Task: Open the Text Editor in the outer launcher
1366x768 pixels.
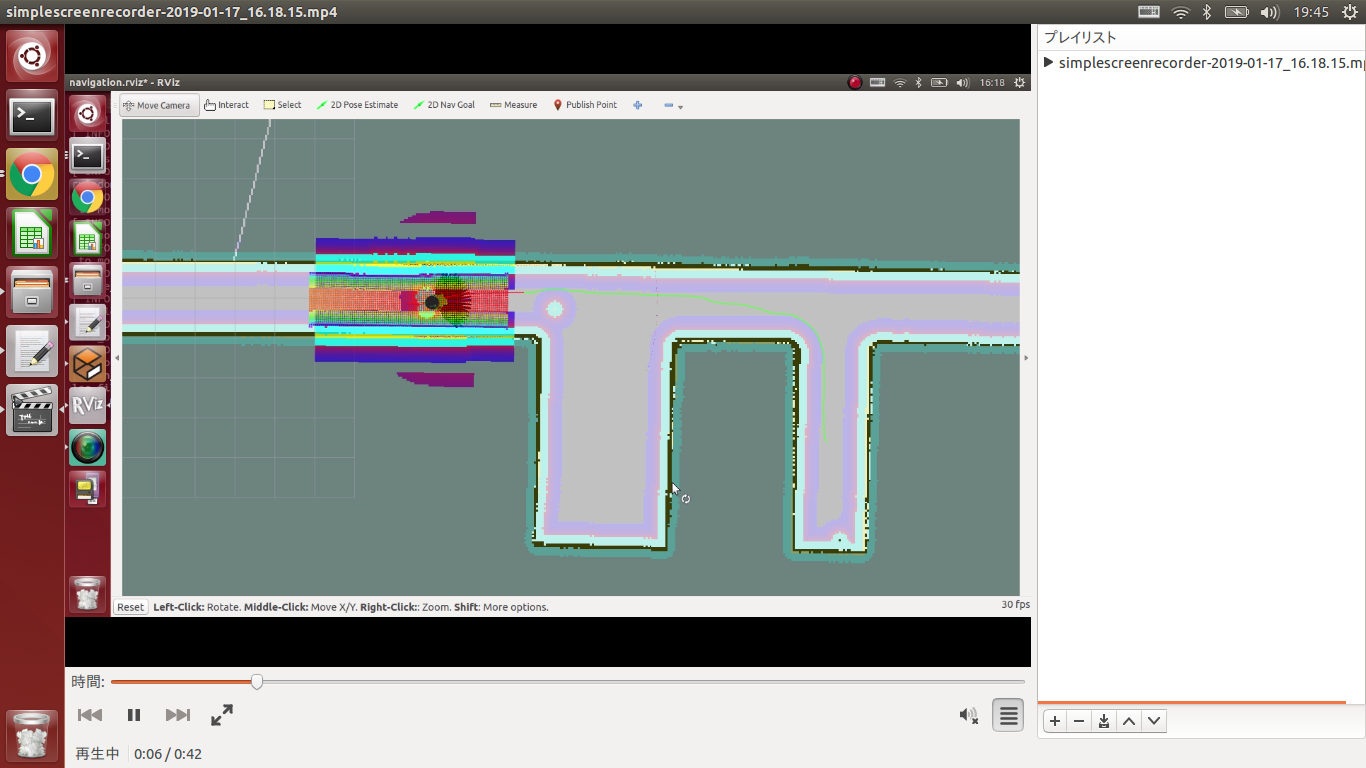Action: [x=32, y=351]
